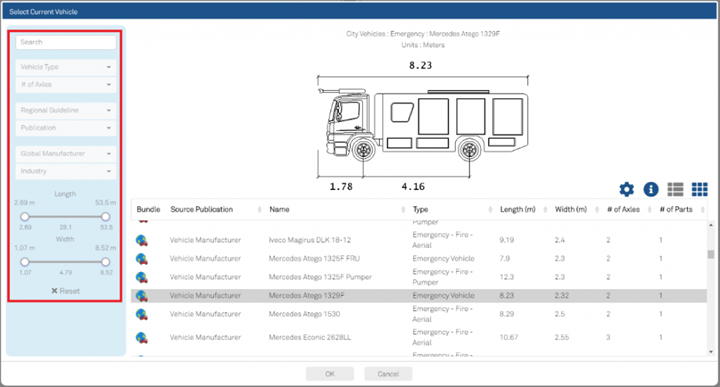Screen dimensions: 720x387
Task: Open the Vehicle Type dropdown
Action: click(x=66, y=67)
